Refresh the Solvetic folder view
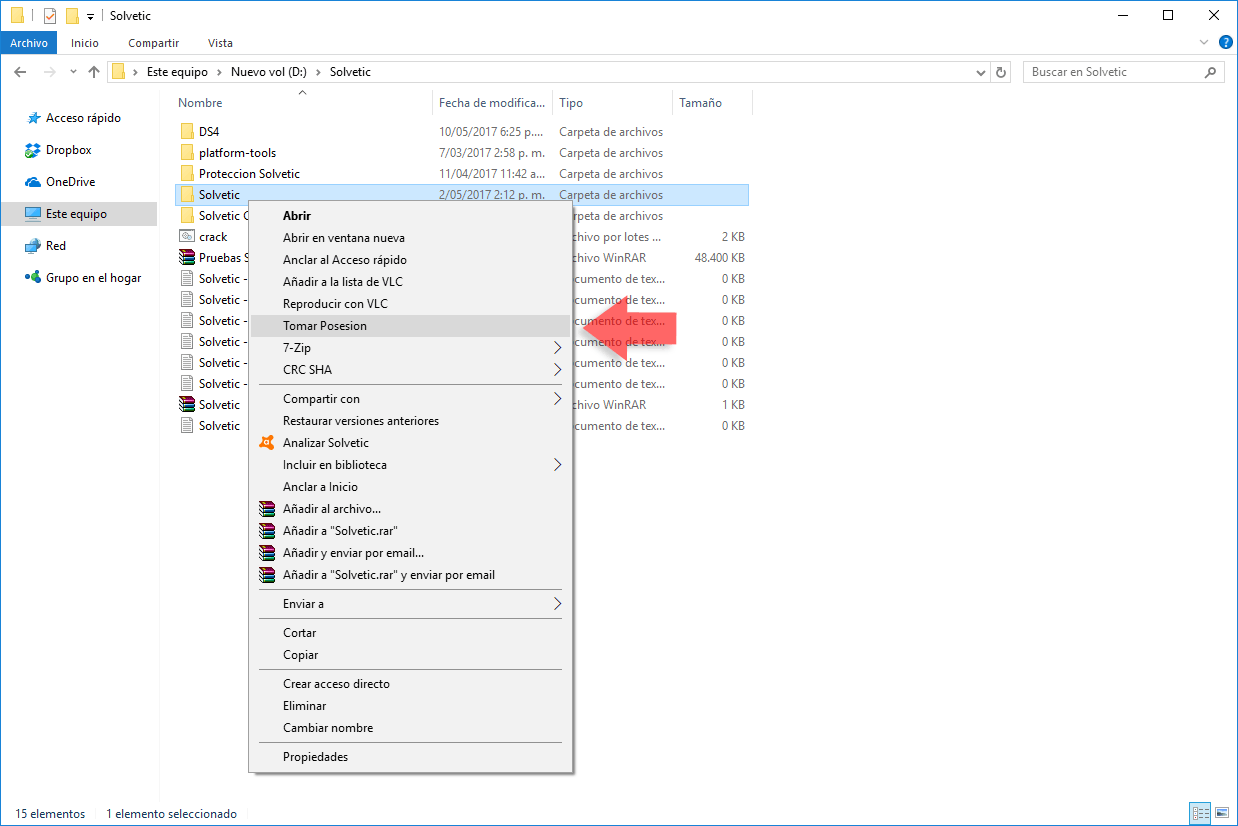 tap(1002, 72)
